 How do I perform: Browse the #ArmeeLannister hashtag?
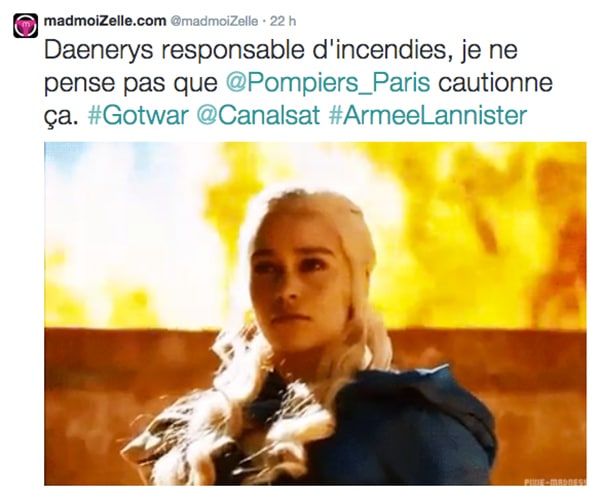click(x=428, y=115)
